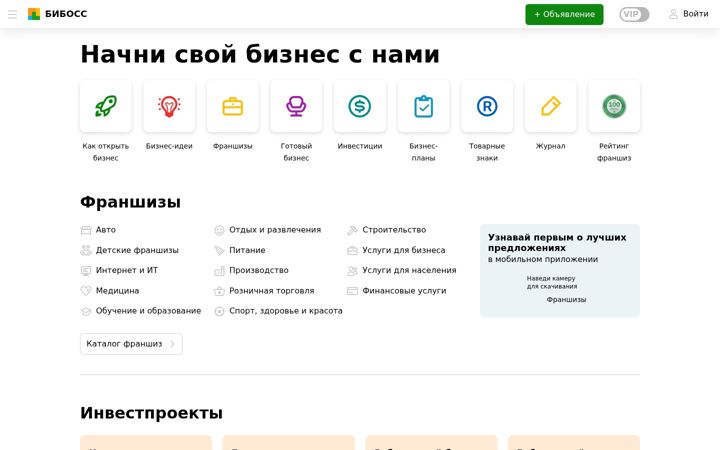Click the '+ Объявление' green button

click(x=564, y=14)
